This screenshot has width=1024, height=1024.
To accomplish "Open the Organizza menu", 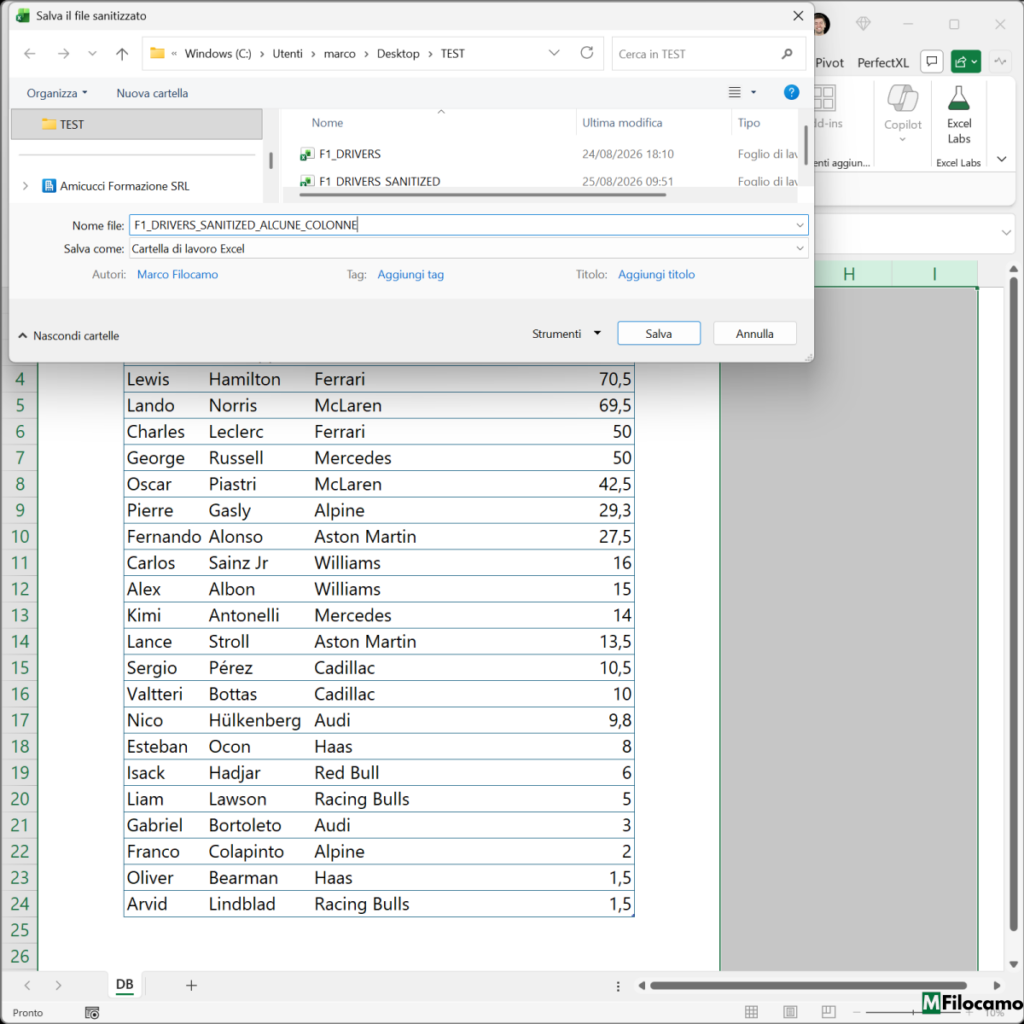I will tap(57, 93).
